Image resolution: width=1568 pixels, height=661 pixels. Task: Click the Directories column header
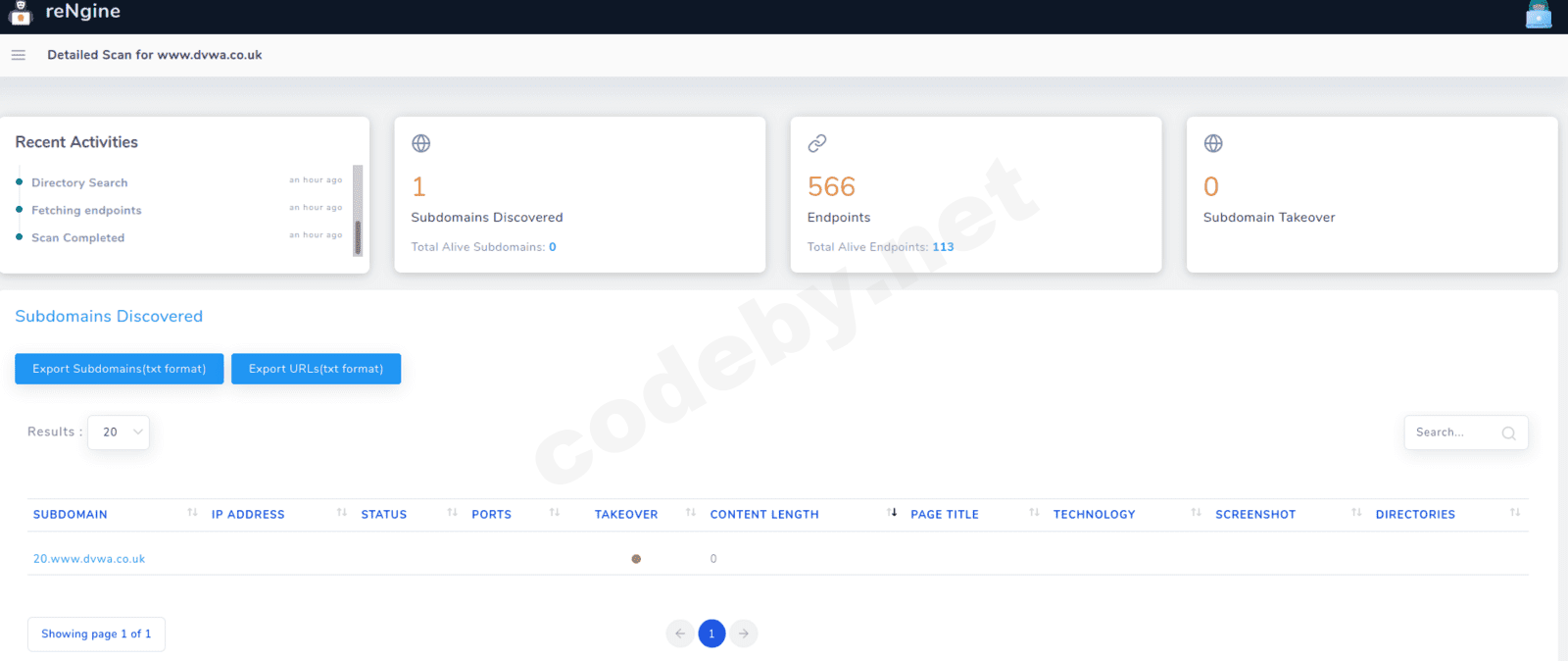1415,514
